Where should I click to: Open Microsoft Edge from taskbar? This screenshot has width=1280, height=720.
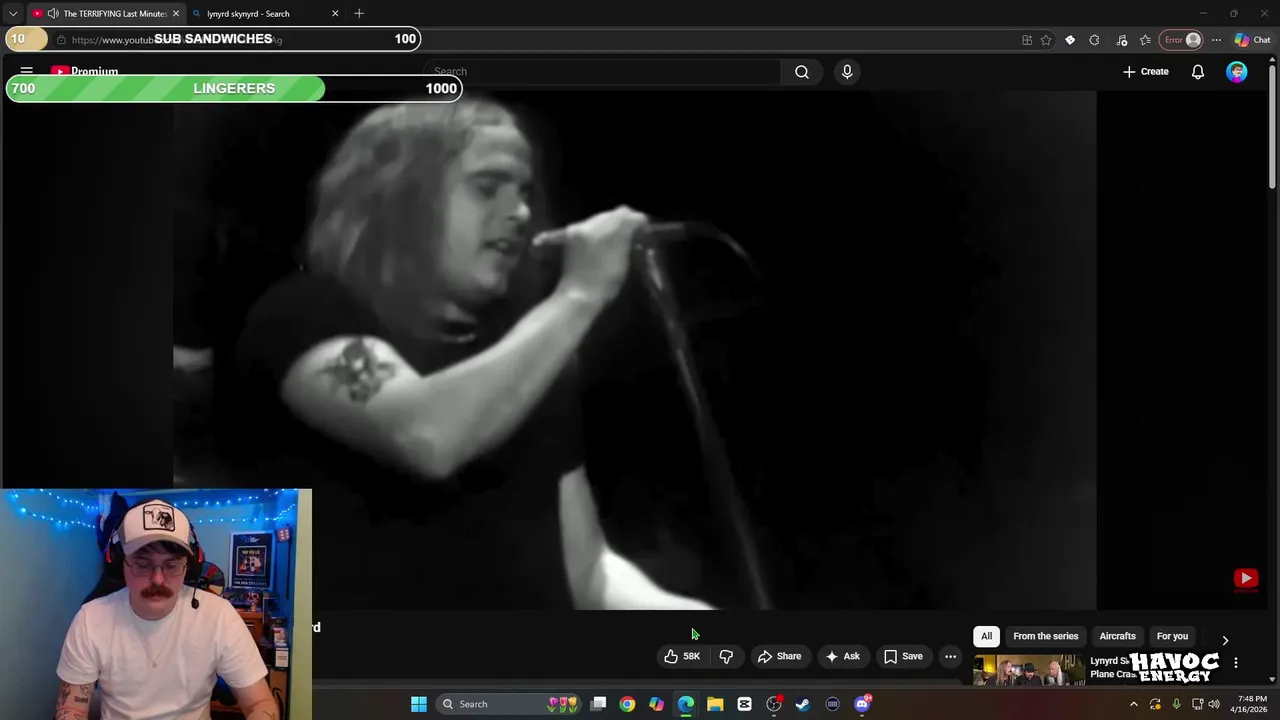pos(686,704)
